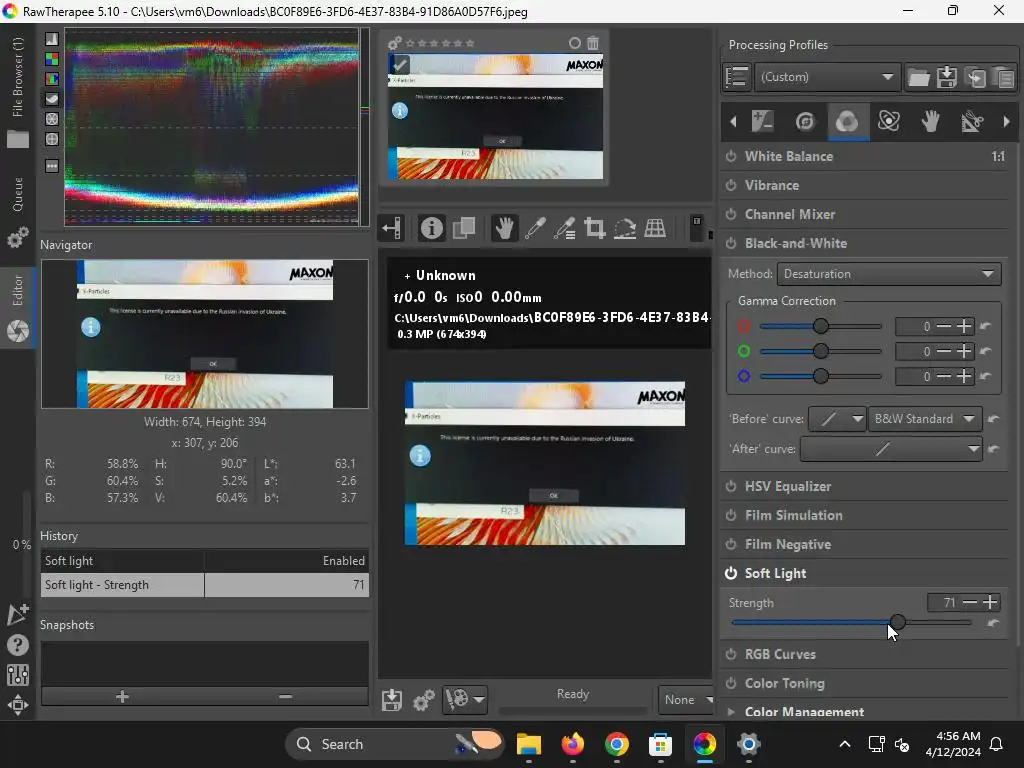Reset the red gamma slider
Viewport: 1024px width, 768px height.
(985, 326)
